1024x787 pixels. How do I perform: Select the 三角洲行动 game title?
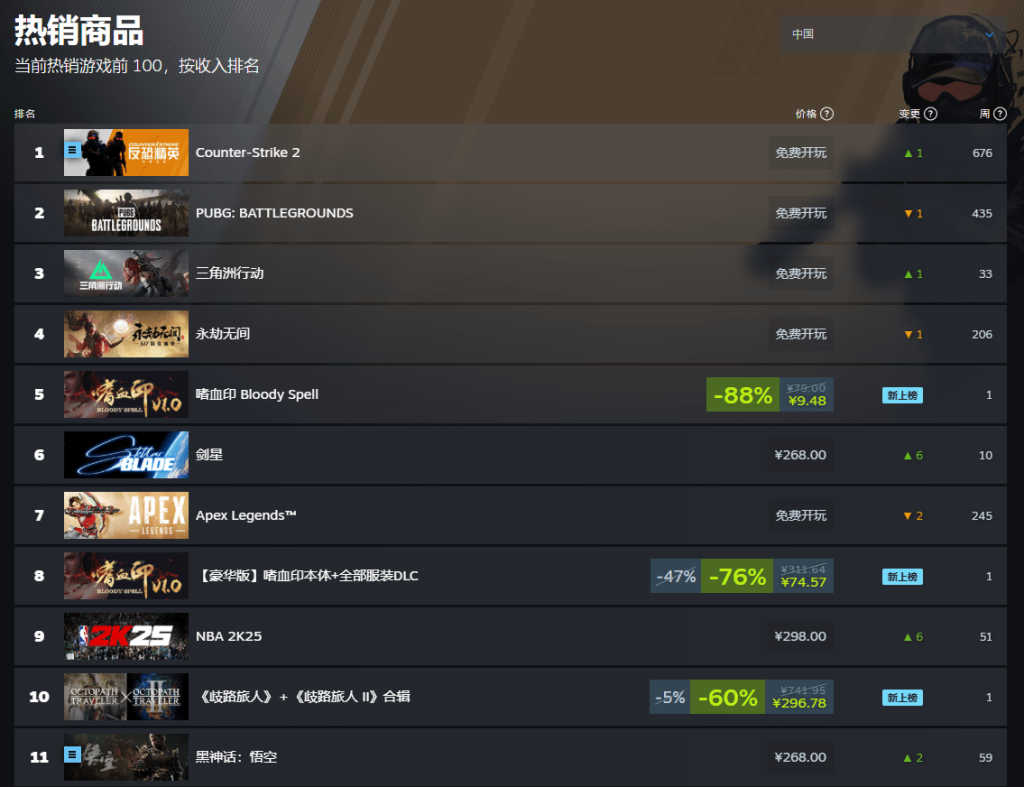point(230,273)
